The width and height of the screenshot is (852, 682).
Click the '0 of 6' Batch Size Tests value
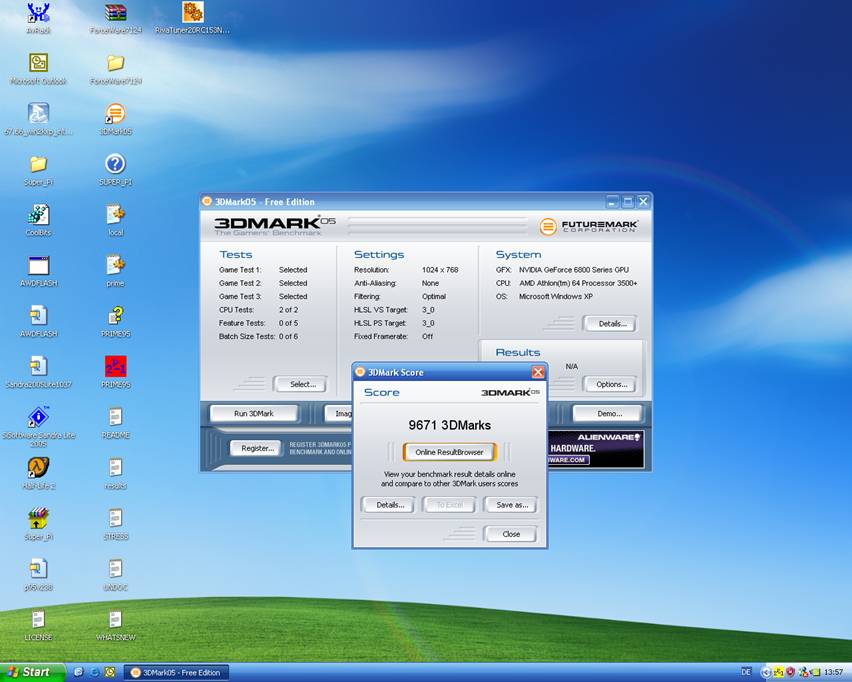289,336
